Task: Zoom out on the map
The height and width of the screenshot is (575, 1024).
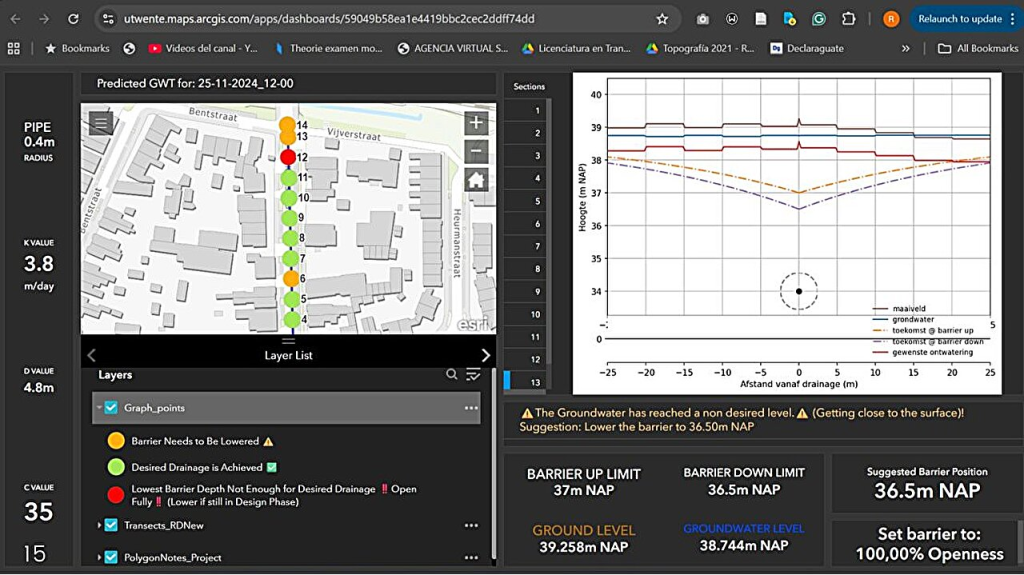Action: coord(476,152)
